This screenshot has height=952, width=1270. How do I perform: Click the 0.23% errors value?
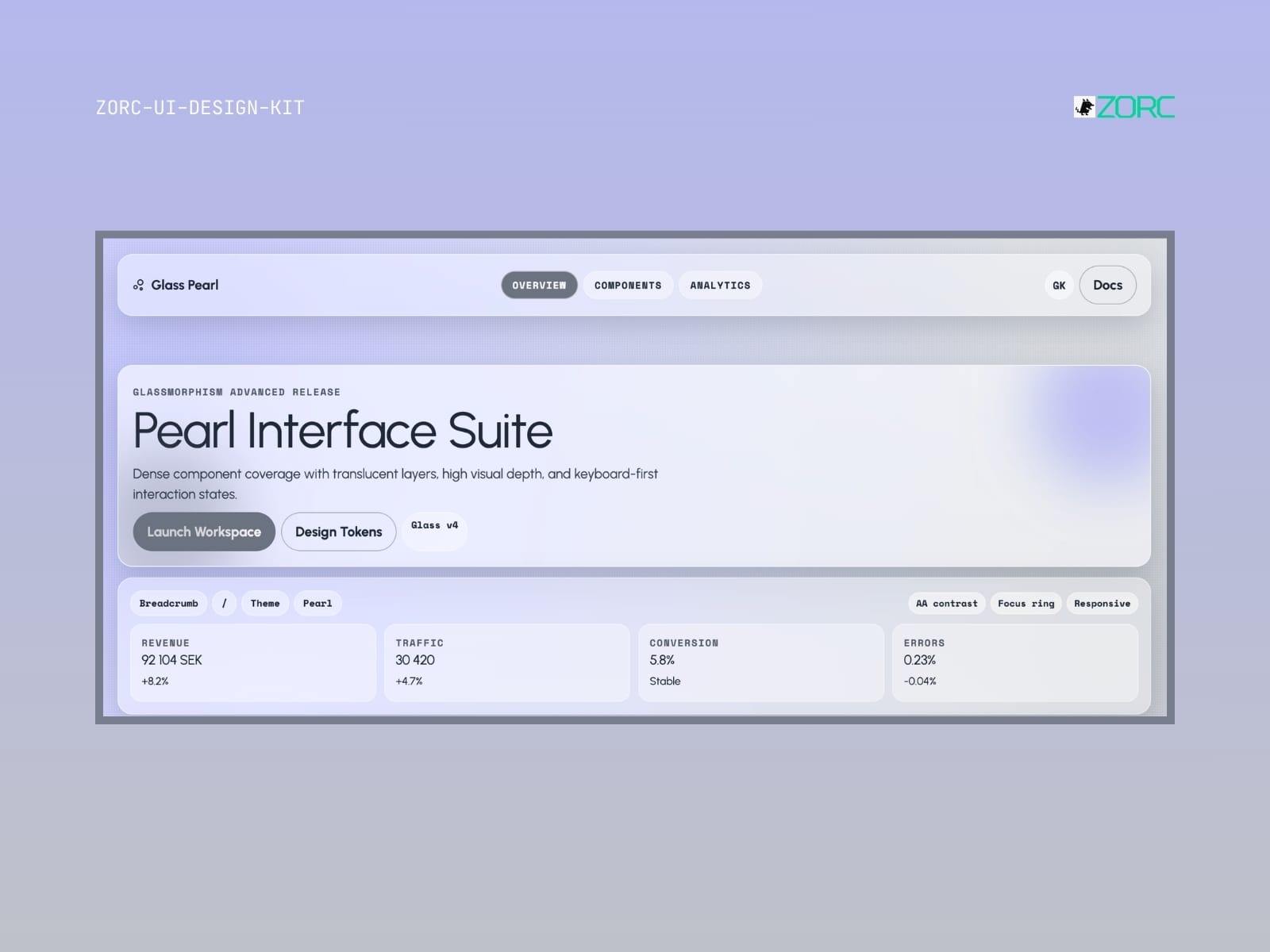tap(920, 660)
